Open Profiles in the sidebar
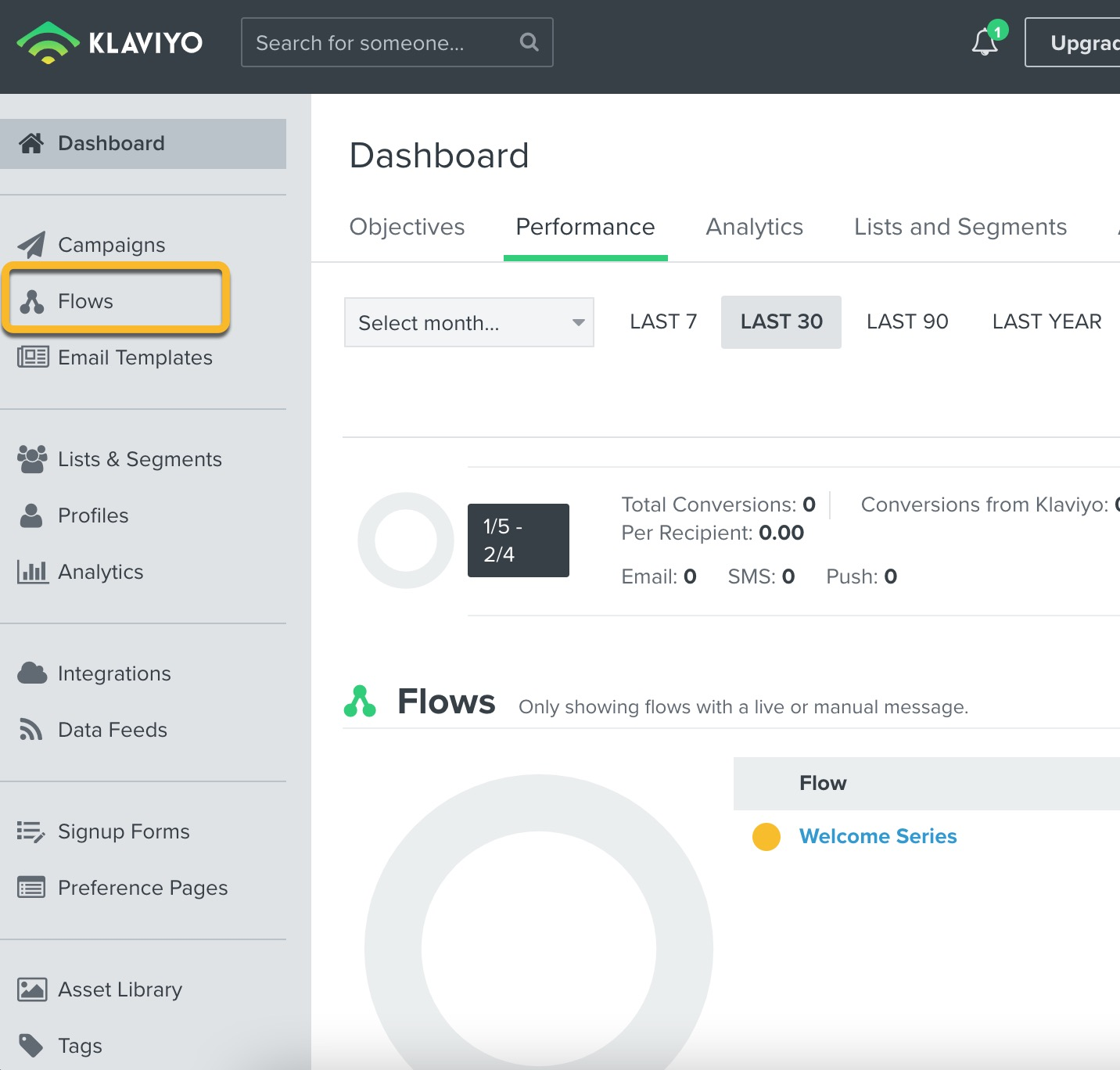1120x1070 pixels. (x=93, y=515)
